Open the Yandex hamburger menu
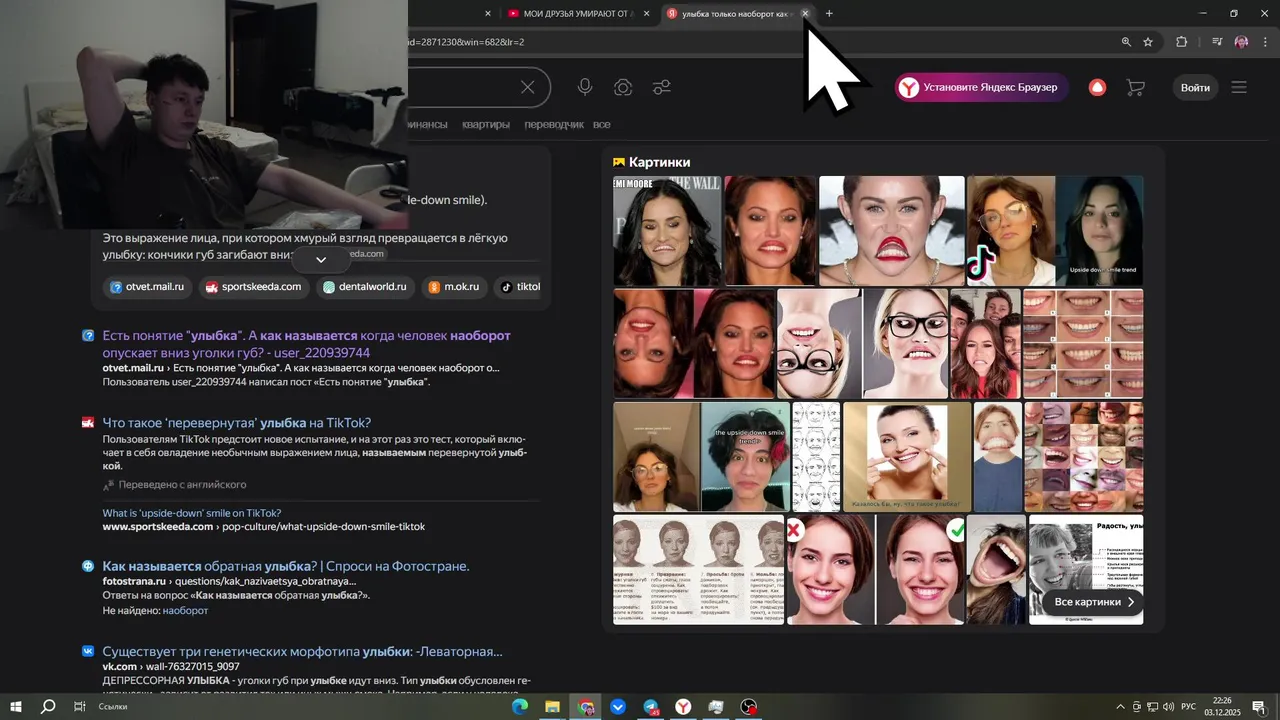Viewport: 1280px width, 720px height. [x=1239, y=87]
